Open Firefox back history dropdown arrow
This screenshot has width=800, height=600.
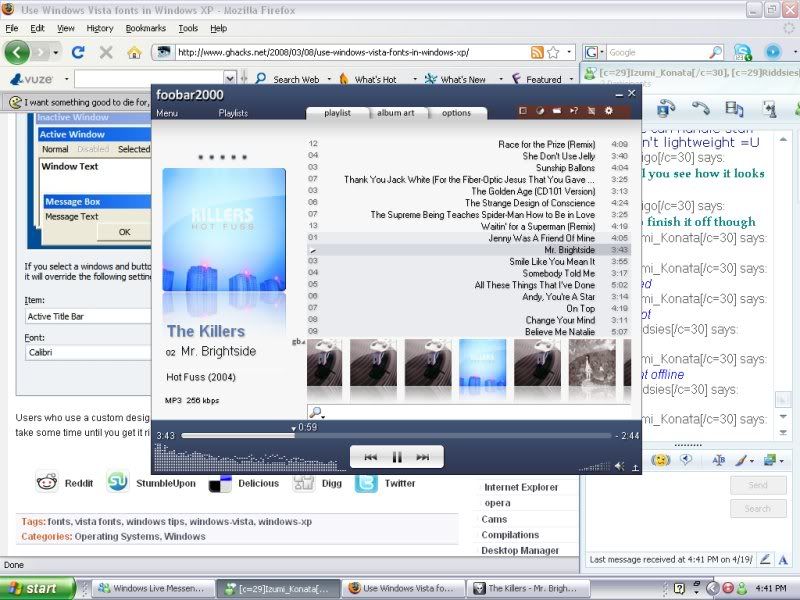point(56,53)
